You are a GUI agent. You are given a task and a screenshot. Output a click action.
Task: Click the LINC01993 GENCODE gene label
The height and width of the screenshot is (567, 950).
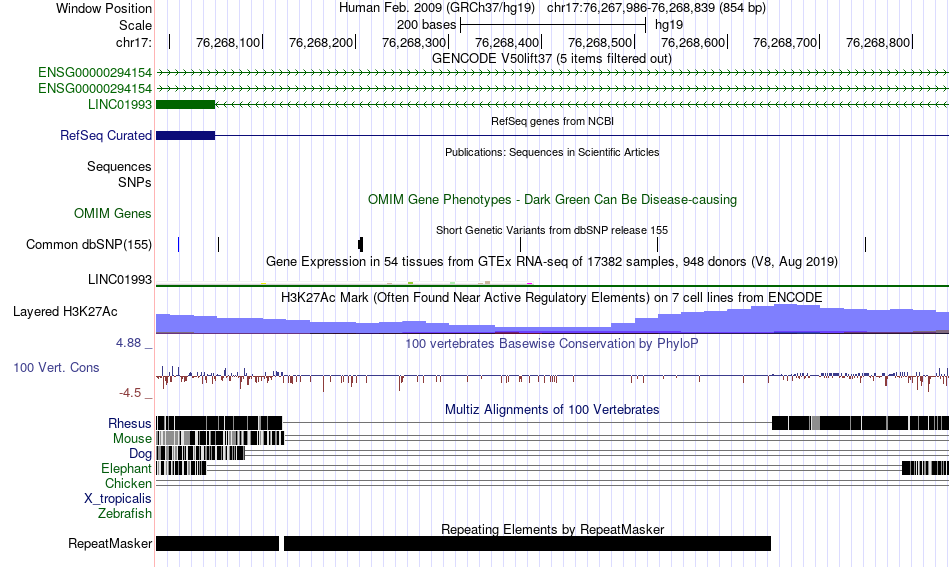pos(119,104)
